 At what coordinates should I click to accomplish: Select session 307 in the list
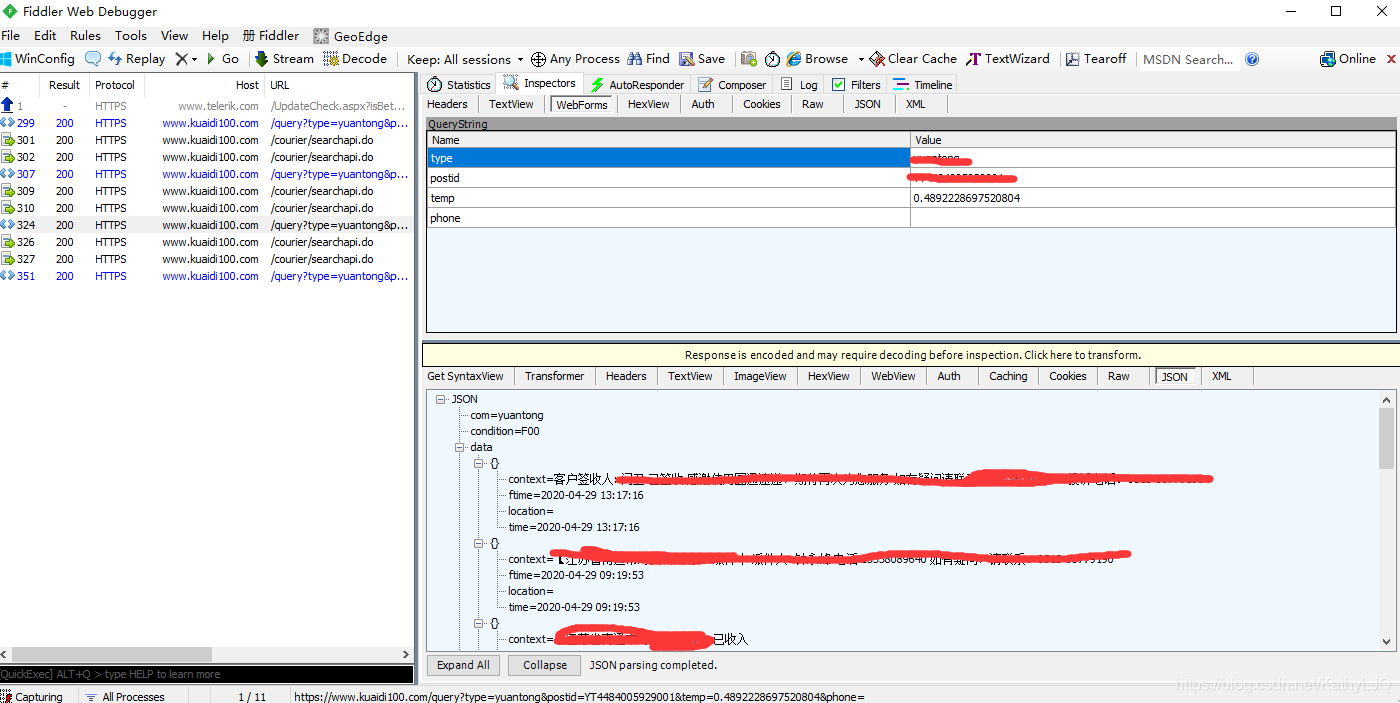pyautogui.click(x=207, y=174)
